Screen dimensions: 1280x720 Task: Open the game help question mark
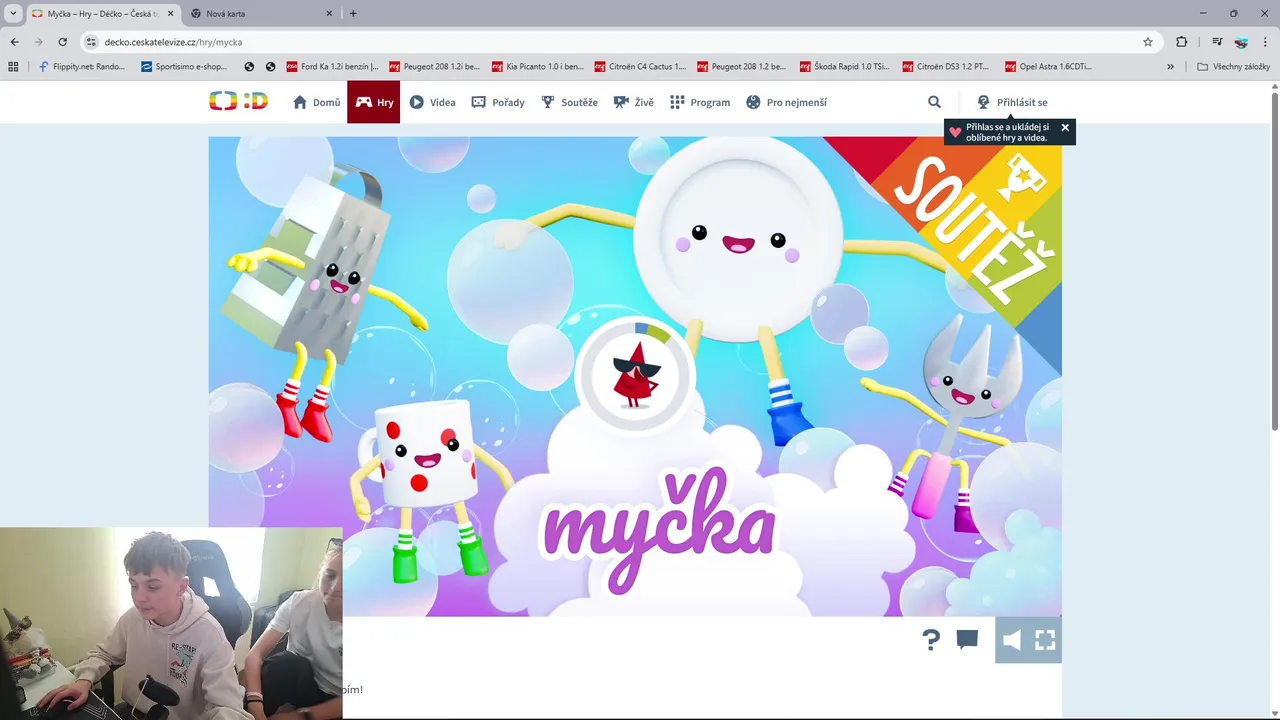click(931, 640)
